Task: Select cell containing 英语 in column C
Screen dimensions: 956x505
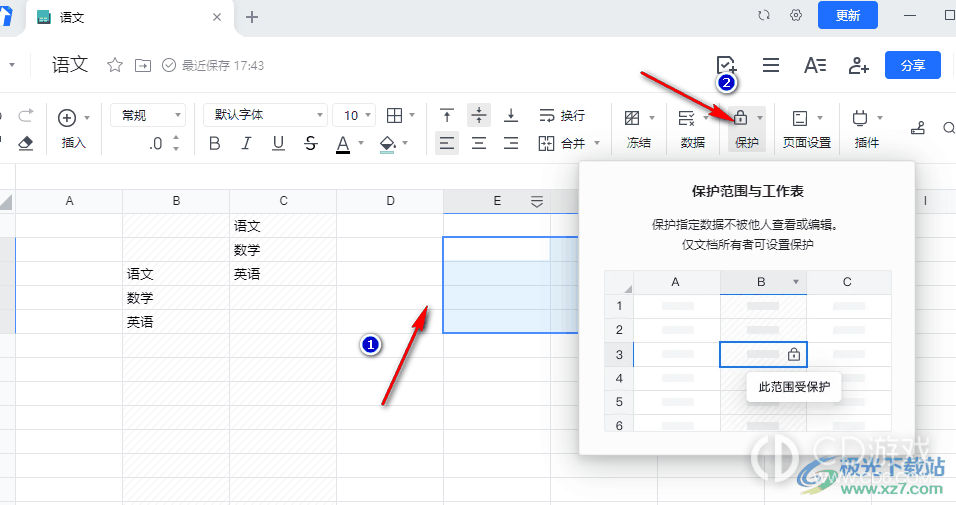Action: coord(283,274)
